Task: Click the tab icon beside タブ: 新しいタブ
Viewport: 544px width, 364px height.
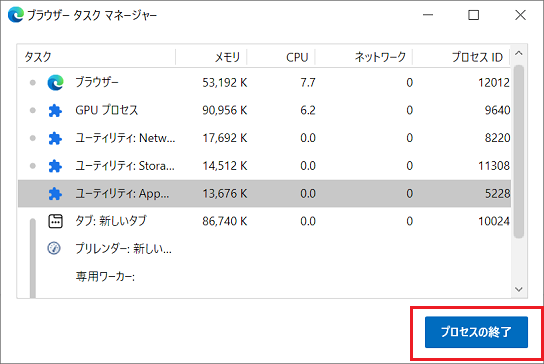Action: click(x=55, y=221)
